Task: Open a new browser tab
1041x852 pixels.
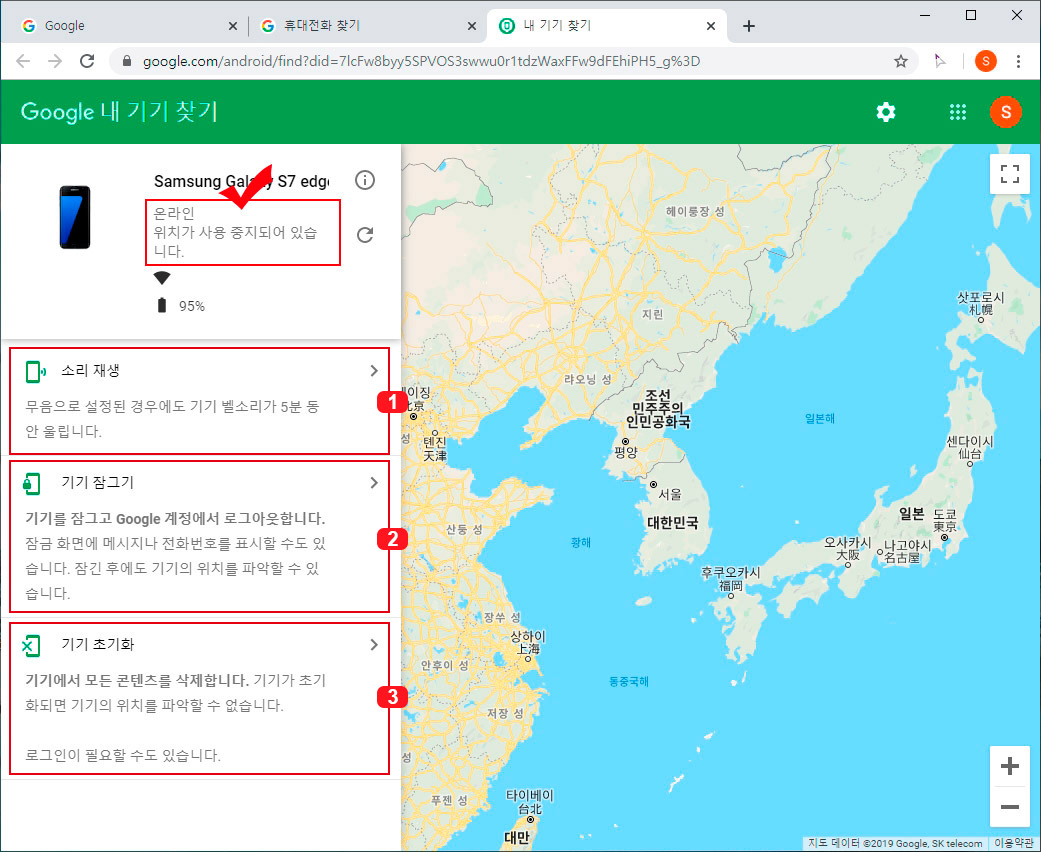Action: 749,26
